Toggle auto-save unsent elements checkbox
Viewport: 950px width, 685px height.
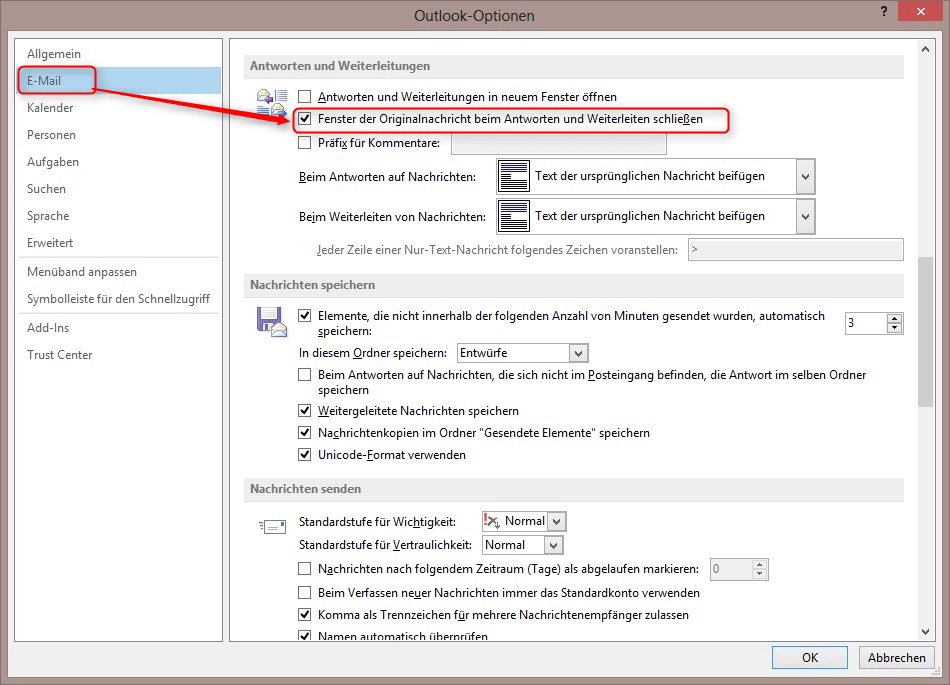click(x=305, y=316)
